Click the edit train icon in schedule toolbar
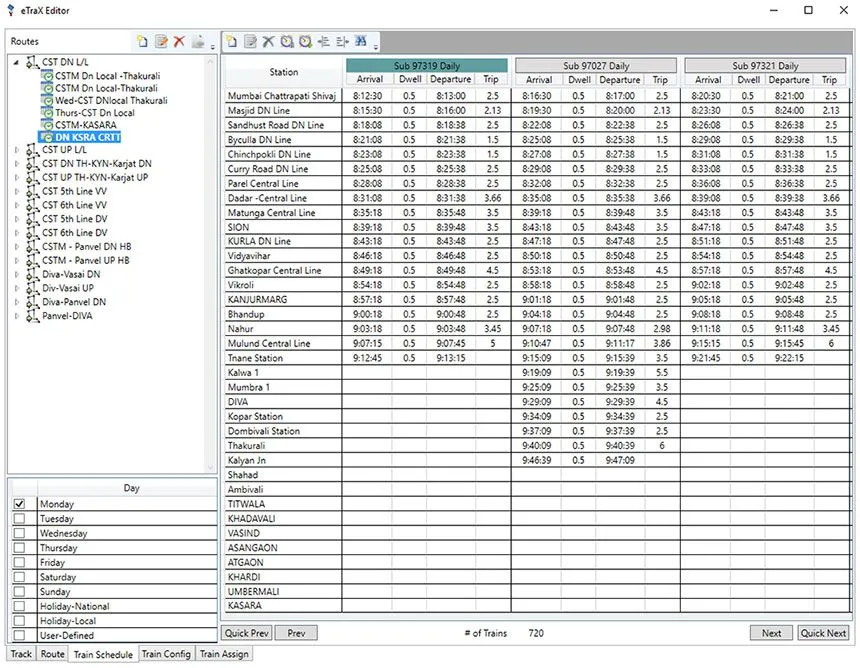This screenshot has width=860, height=668. coord(249,42)
